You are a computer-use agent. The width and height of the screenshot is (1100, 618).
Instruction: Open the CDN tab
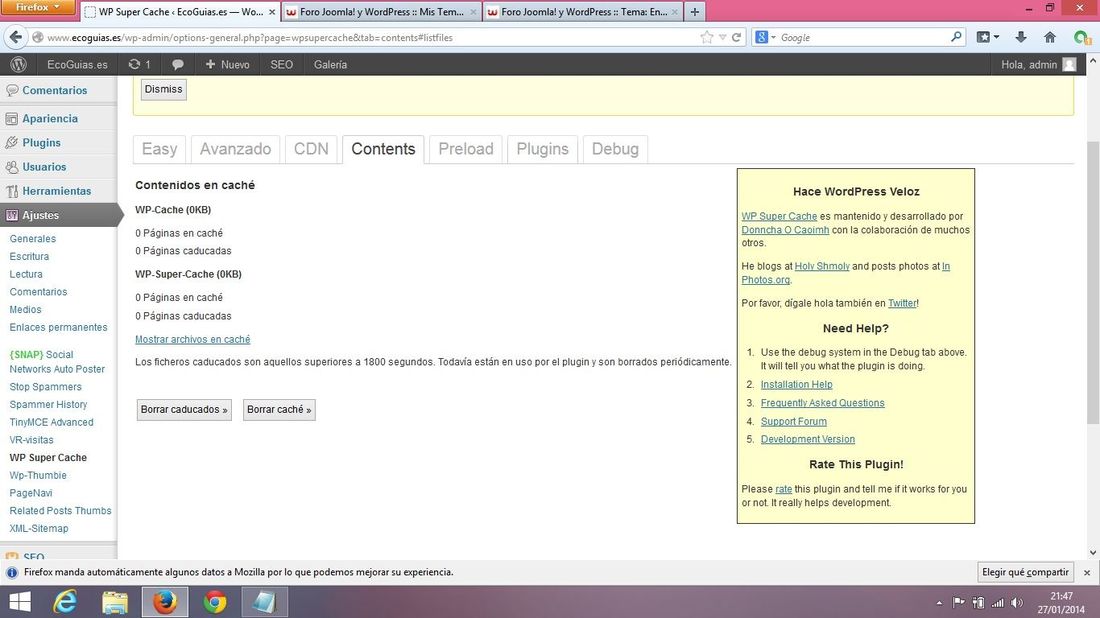tap(311, 149)
